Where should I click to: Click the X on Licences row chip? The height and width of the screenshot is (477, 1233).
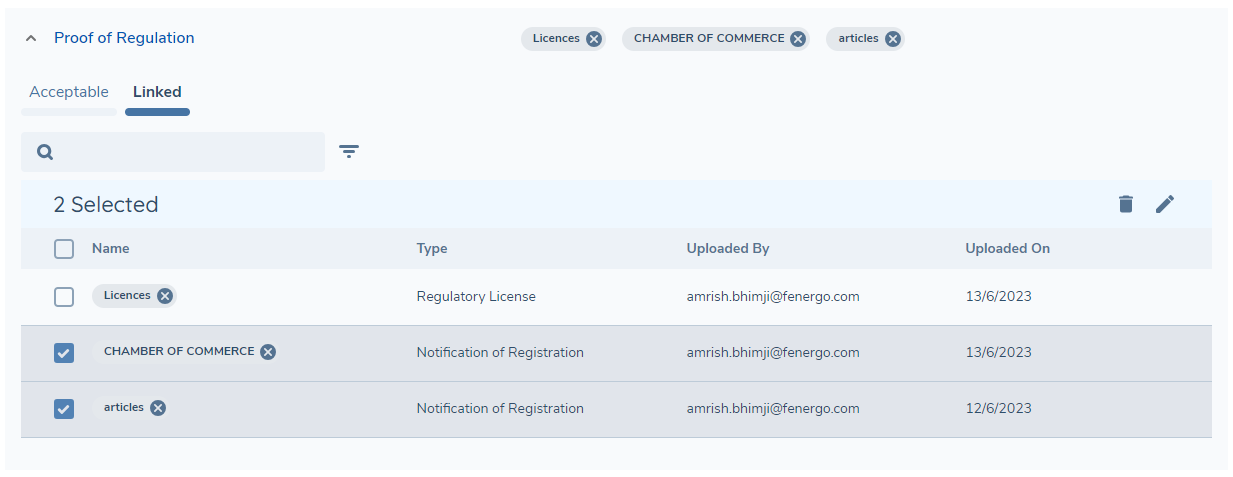click(x=165, y=296)
